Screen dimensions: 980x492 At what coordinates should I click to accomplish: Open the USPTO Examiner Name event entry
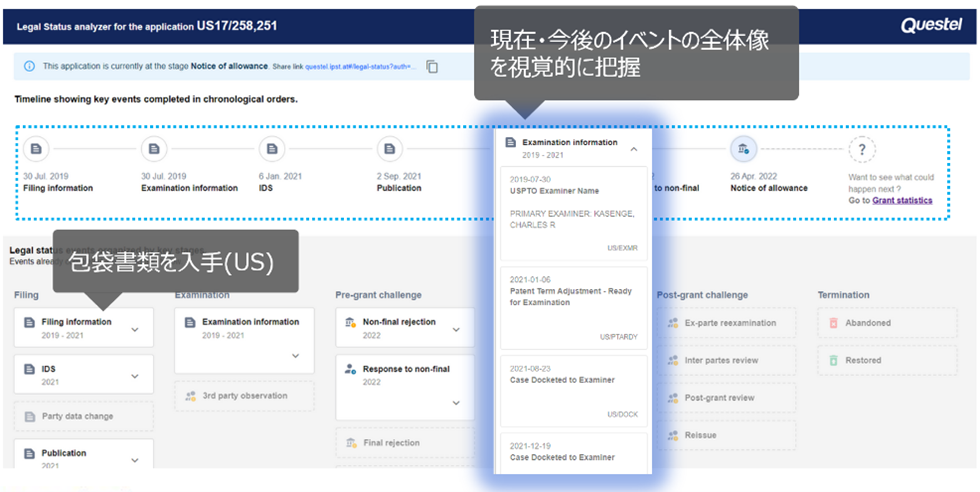pos(574,213)
